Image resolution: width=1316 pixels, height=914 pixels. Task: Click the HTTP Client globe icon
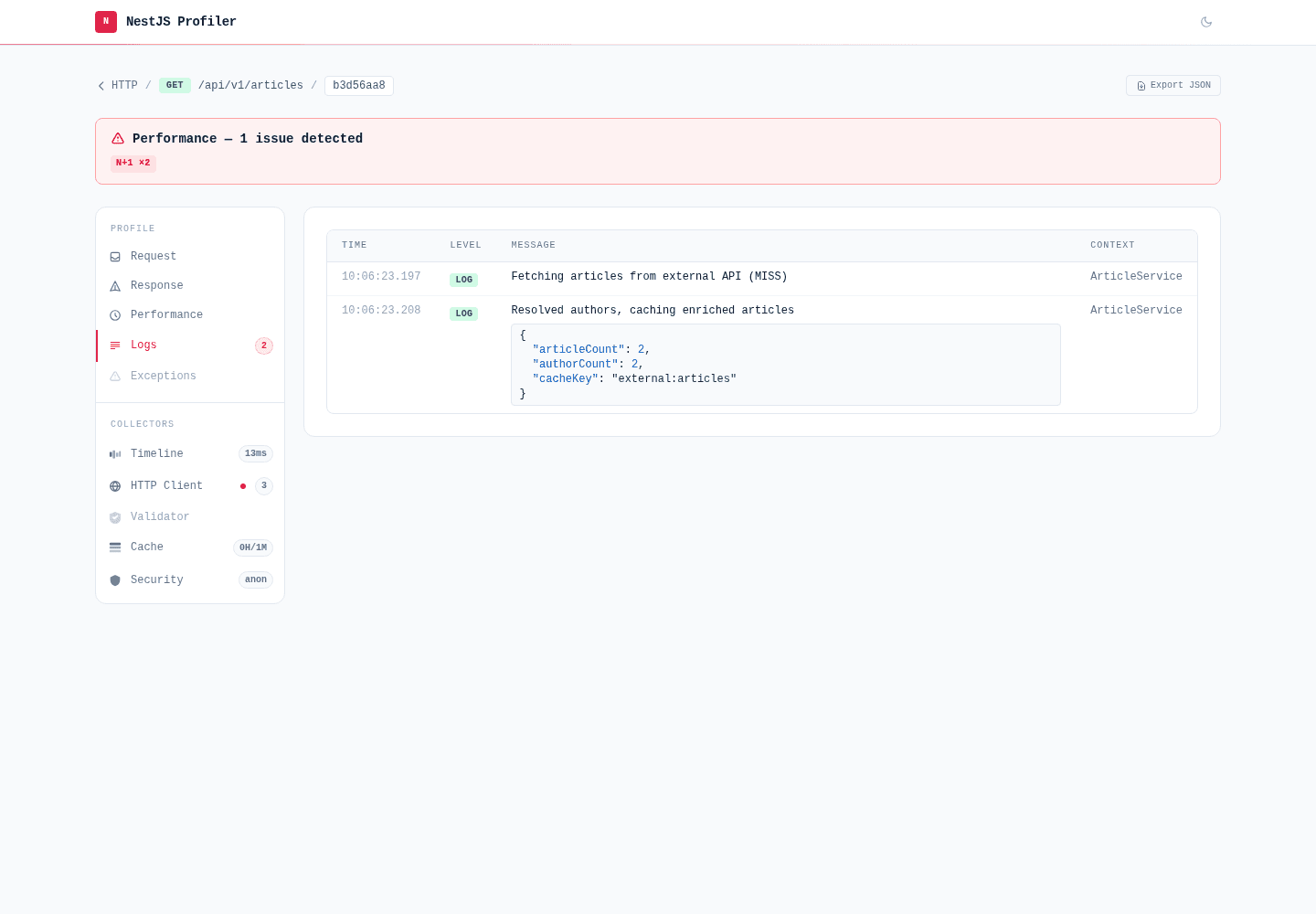tap(115, 486)
